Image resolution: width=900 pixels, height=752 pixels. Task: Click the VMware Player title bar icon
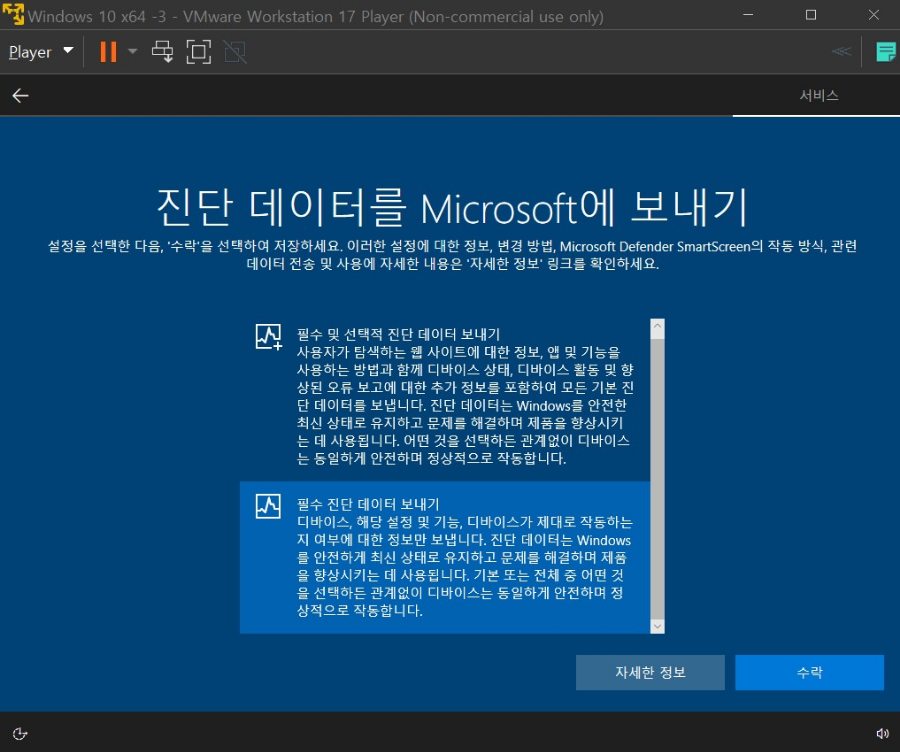pos(13,14)
